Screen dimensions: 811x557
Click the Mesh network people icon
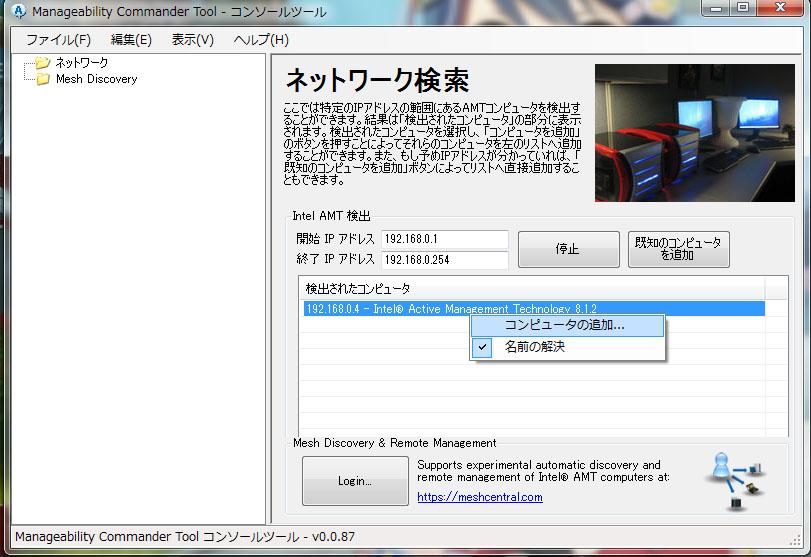pos(737,481)
